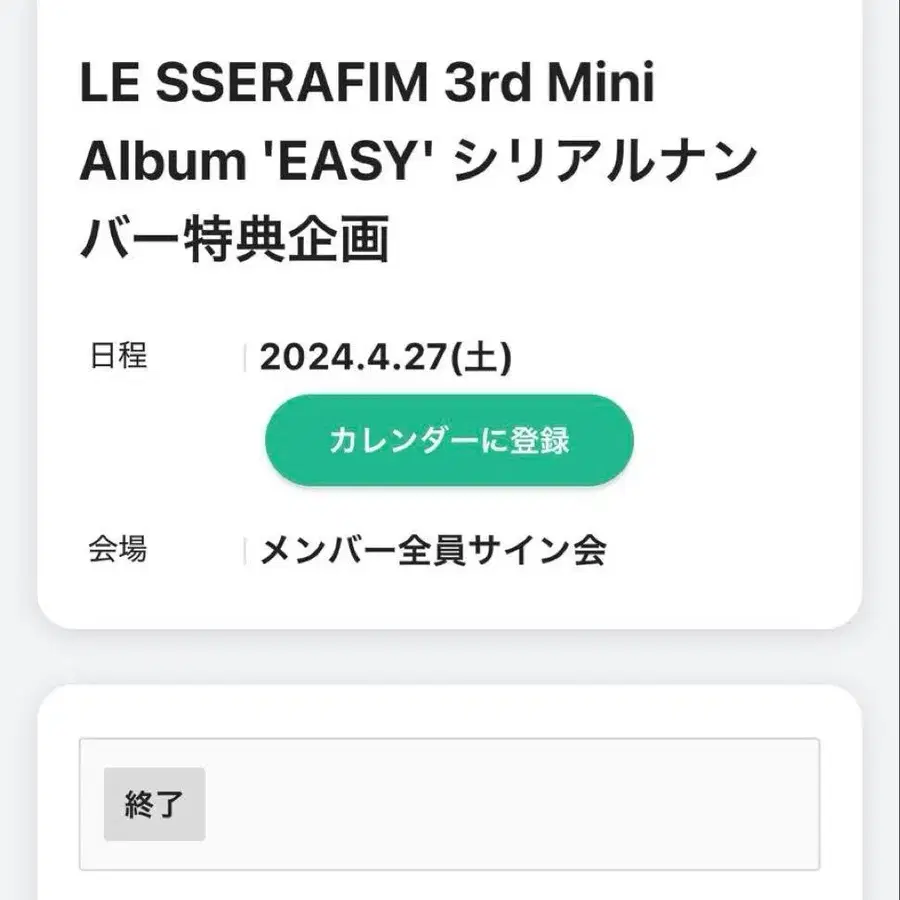Click the divider line beside the venue
Viewport: 900px width, 900px height.
(245, 551)
